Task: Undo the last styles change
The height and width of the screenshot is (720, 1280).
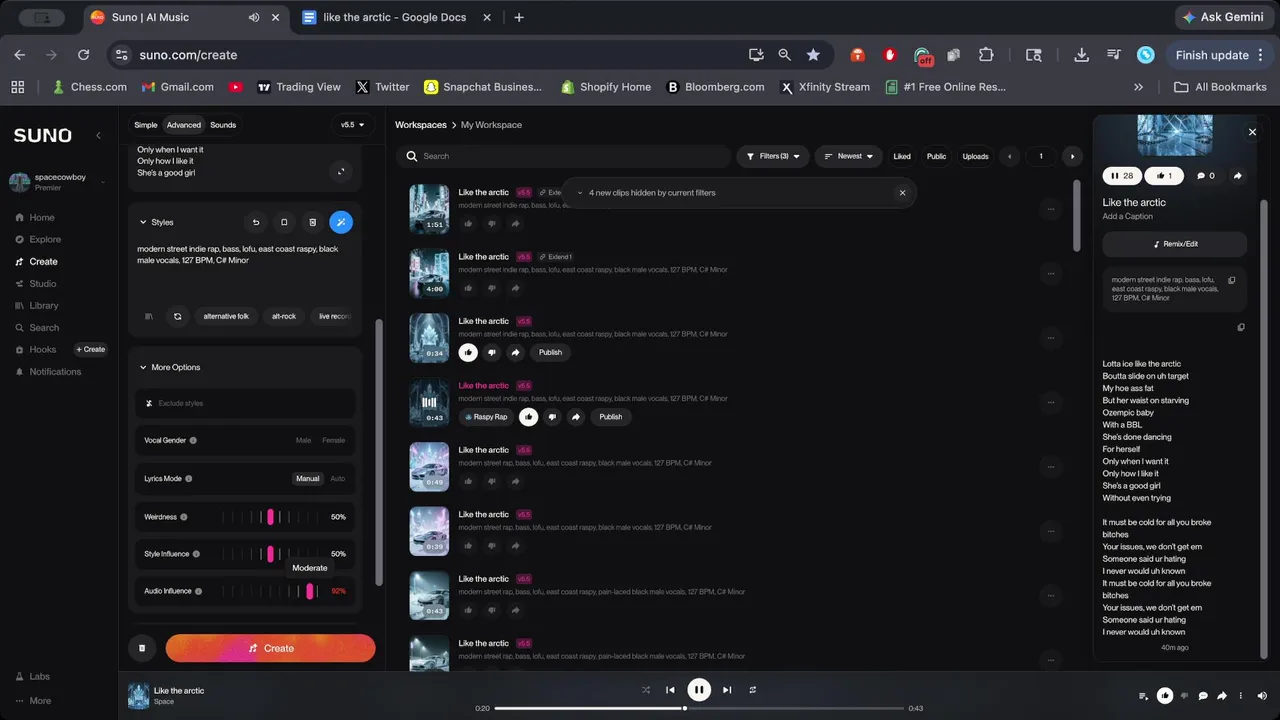Action: [x=256, y=222]
